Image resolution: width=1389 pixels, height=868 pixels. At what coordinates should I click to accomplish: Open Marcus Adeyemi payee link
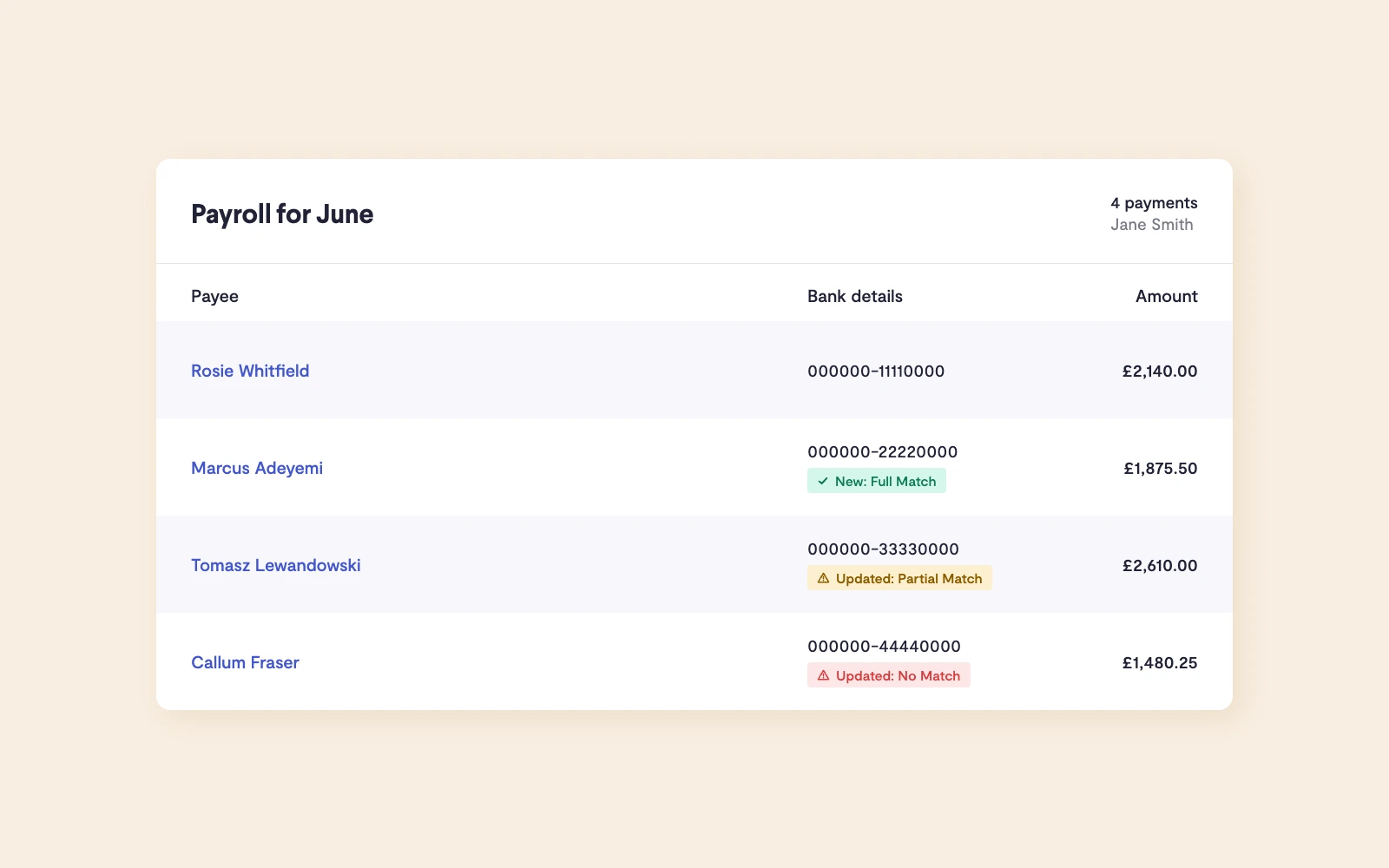tap(257, 468)
